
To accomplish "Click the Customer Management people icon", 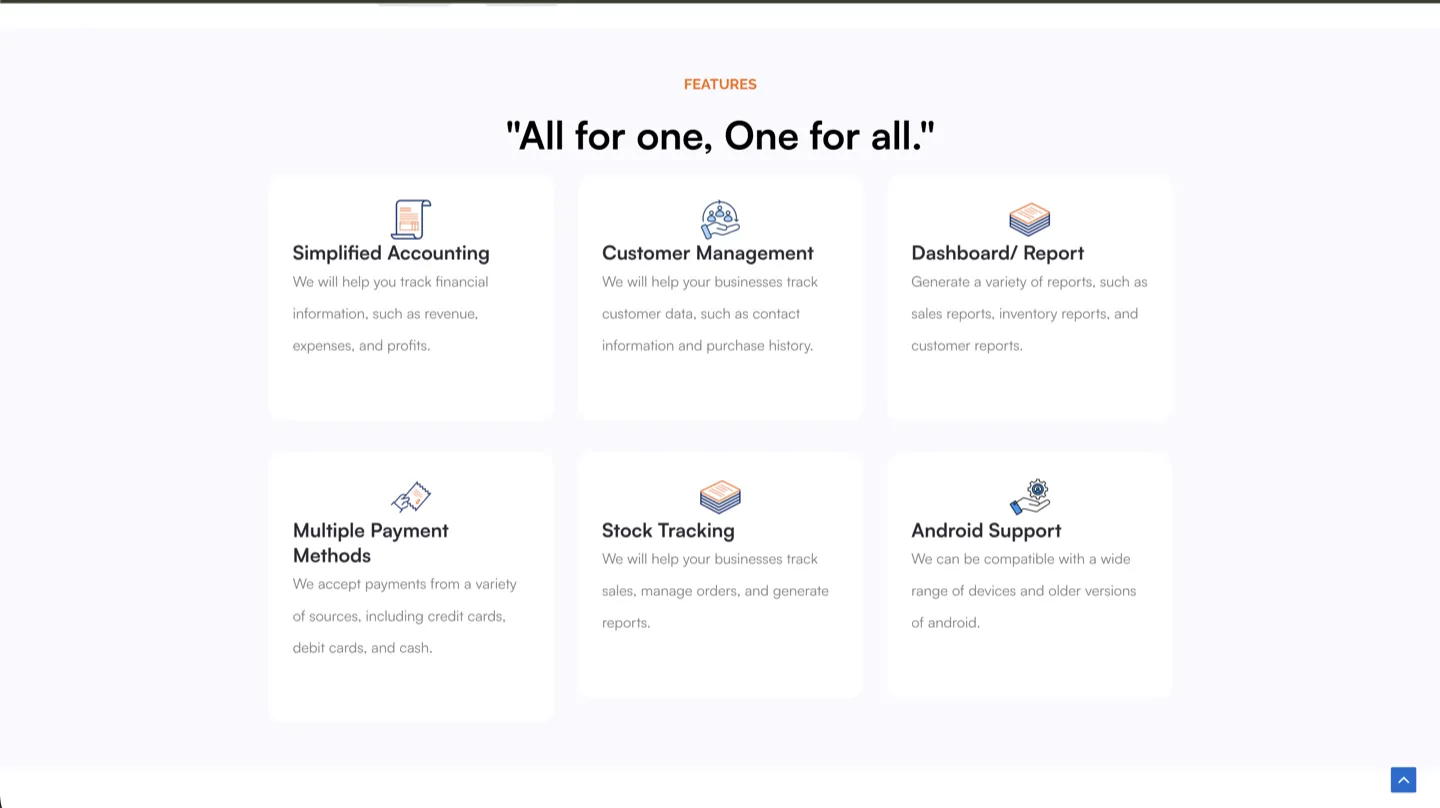I will click(720, 219).
